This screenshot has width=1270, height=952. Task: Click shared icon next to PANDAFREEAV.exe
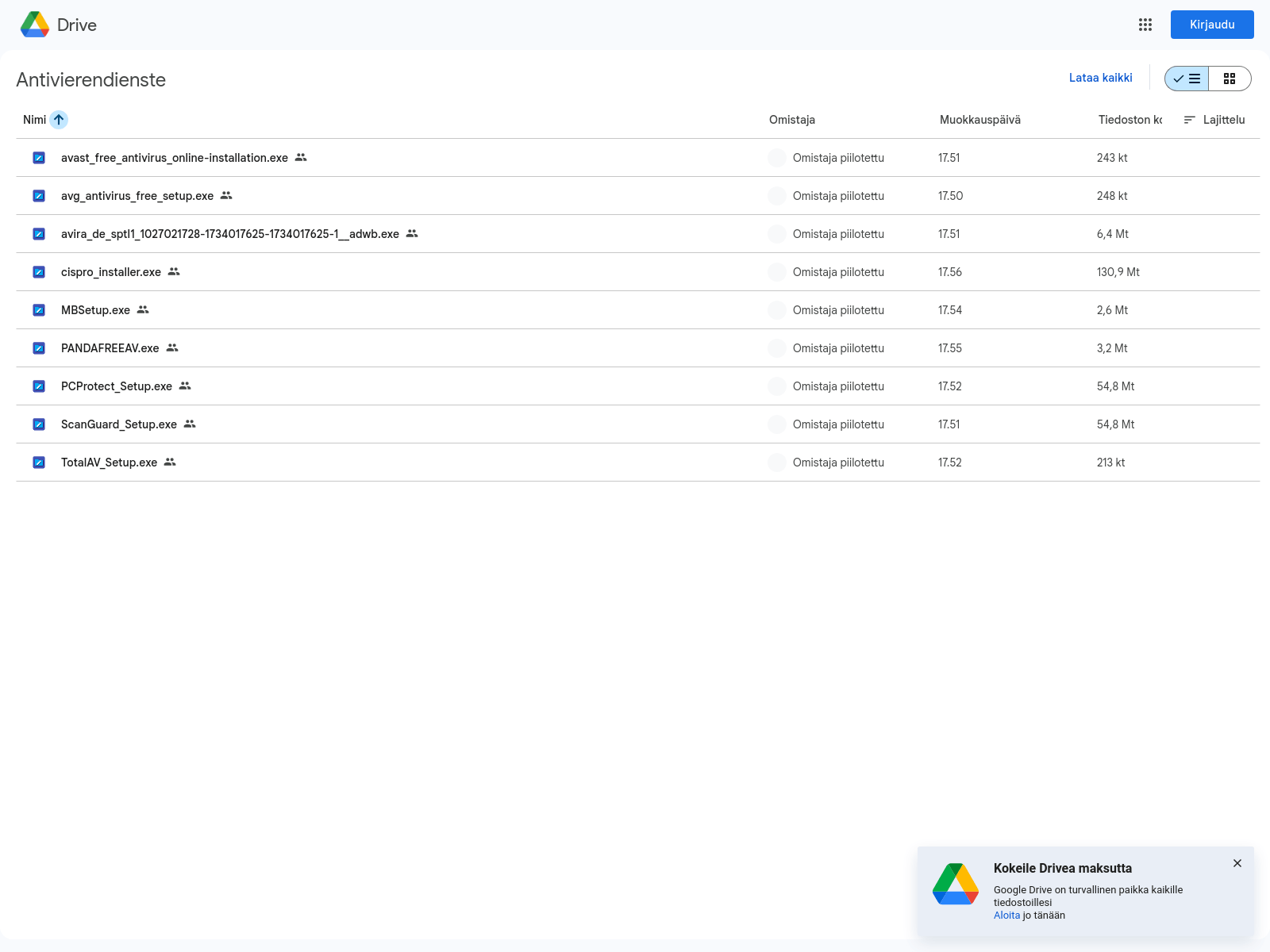pyautogui.click(x=172, y=347)
